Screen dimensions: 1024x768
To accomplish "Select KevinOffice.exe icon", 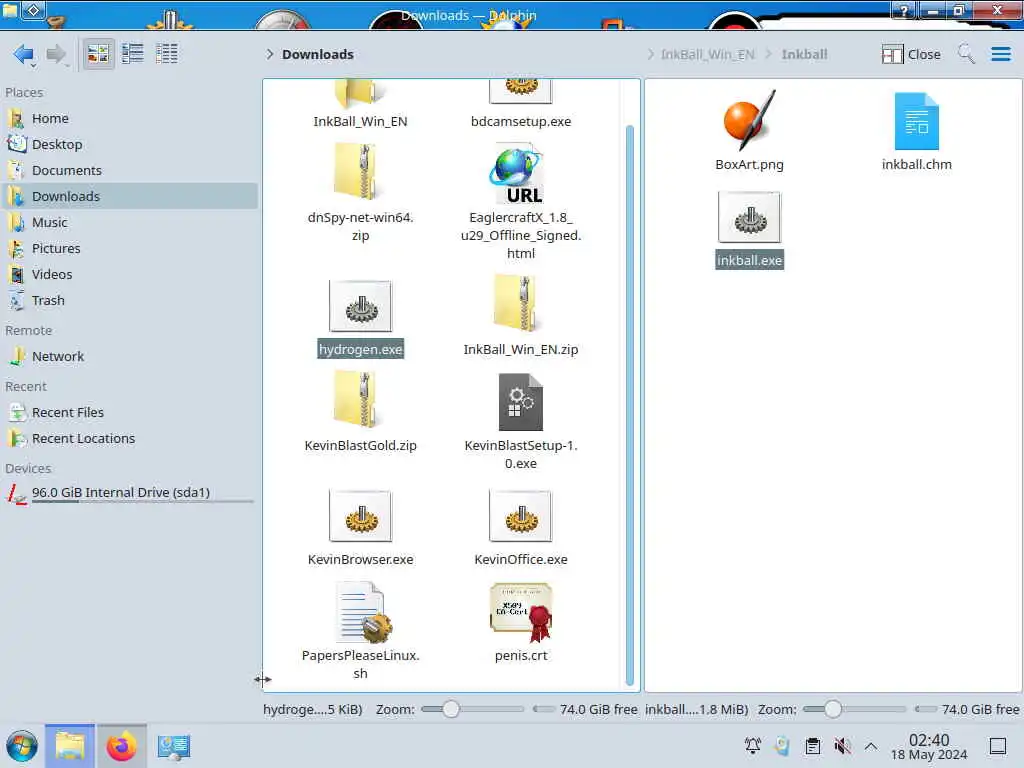I will (x=520, y=517).
